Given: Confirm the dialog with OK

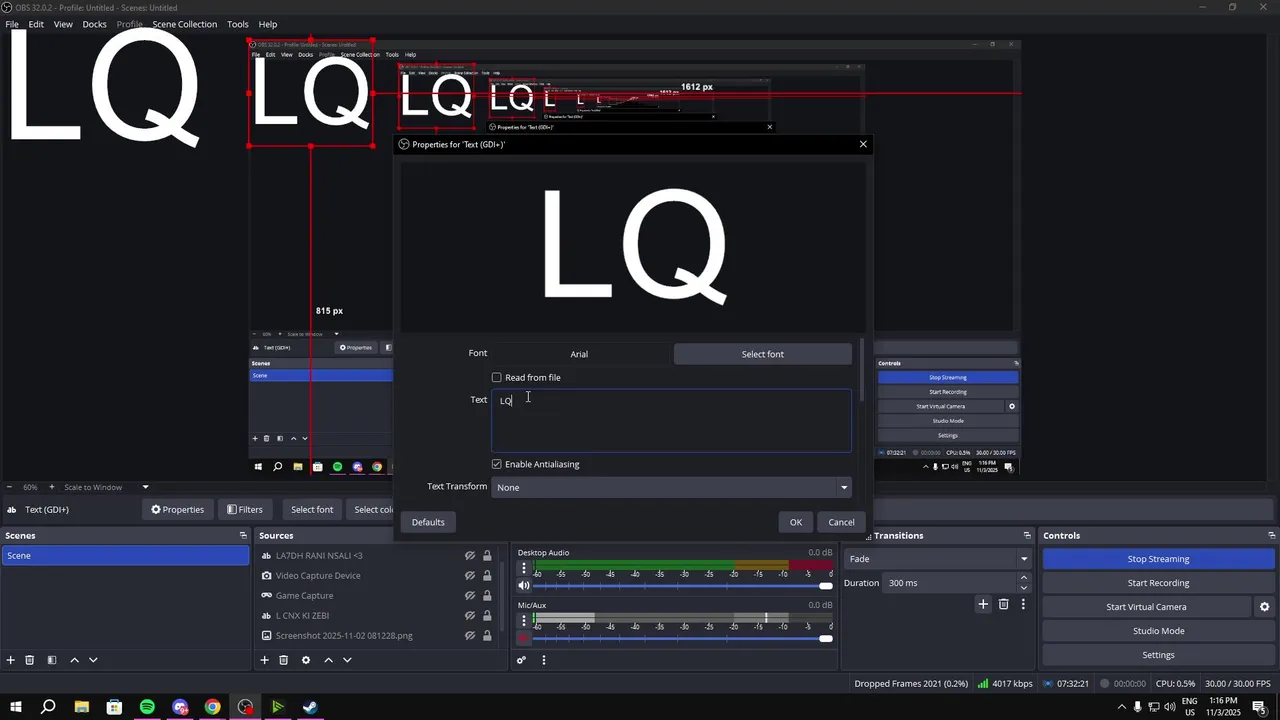Looking at the screenshot, I should point(796,522).
